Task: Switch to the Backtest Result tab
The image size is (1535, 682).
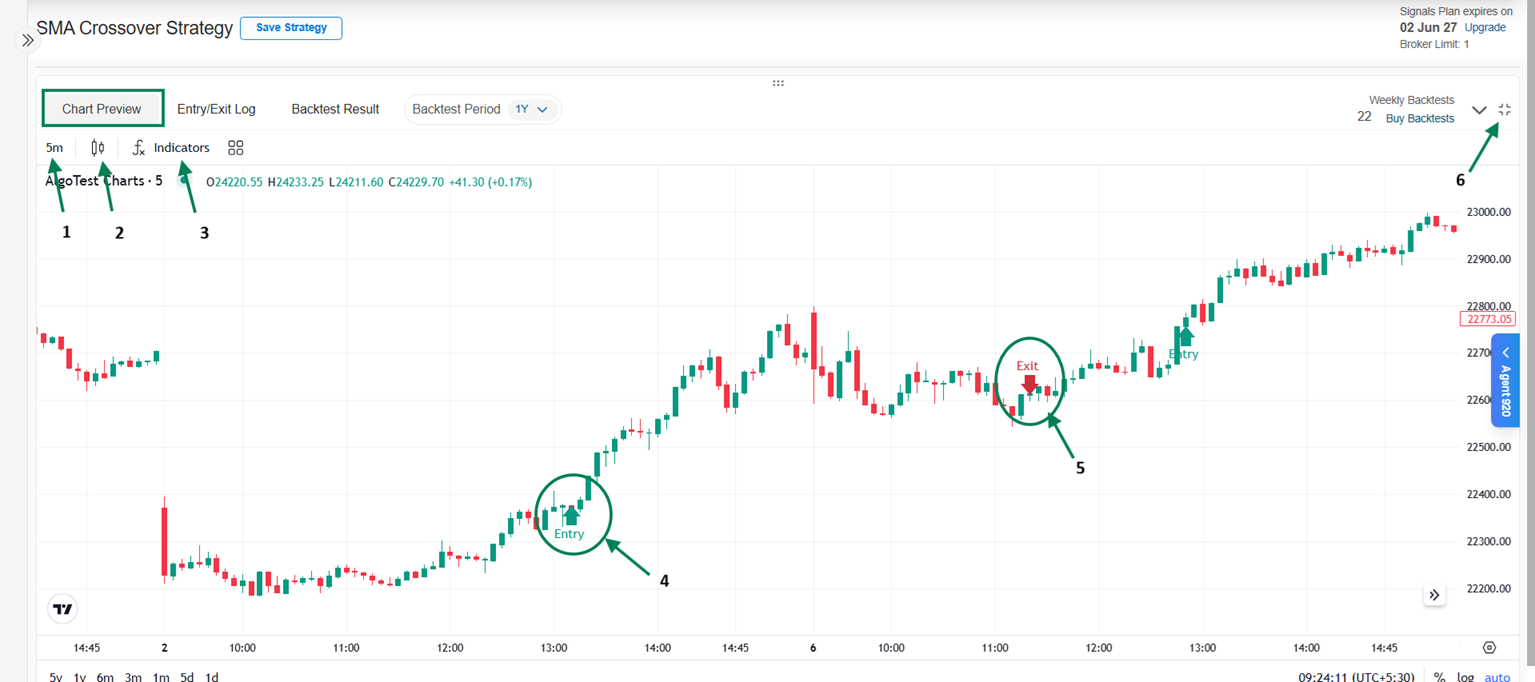Action: click(335, 109)
